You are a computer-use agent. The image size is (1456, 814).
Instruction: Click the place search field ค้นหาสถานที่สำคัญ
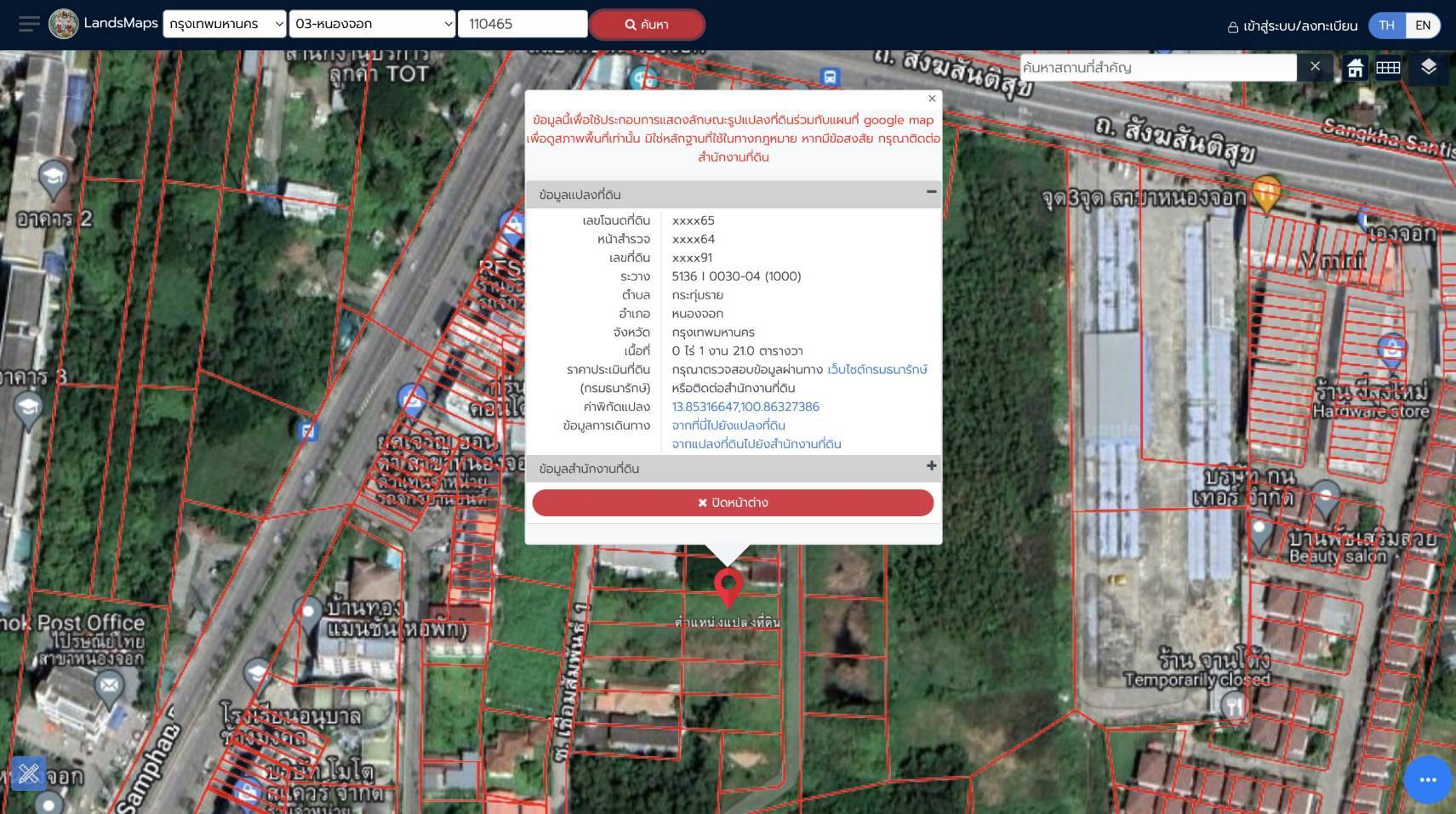(x=1157, y=67)
